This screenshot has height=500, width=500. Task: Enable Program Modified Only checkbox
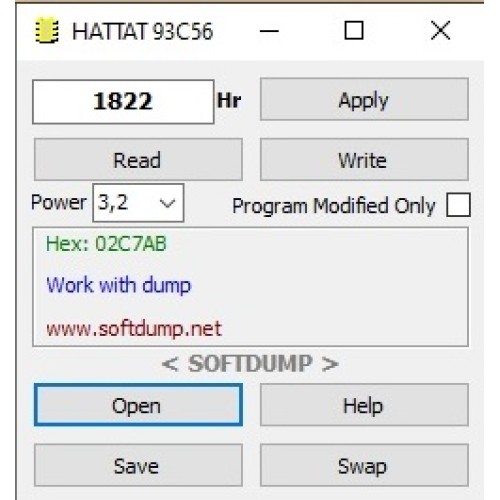click(x=458, y=205)
